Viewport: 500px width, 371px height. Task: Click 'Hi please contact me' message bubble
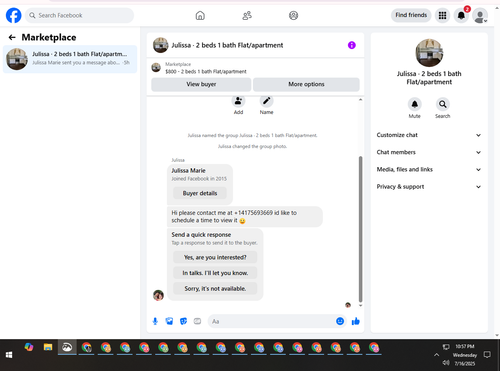(245, 217)
